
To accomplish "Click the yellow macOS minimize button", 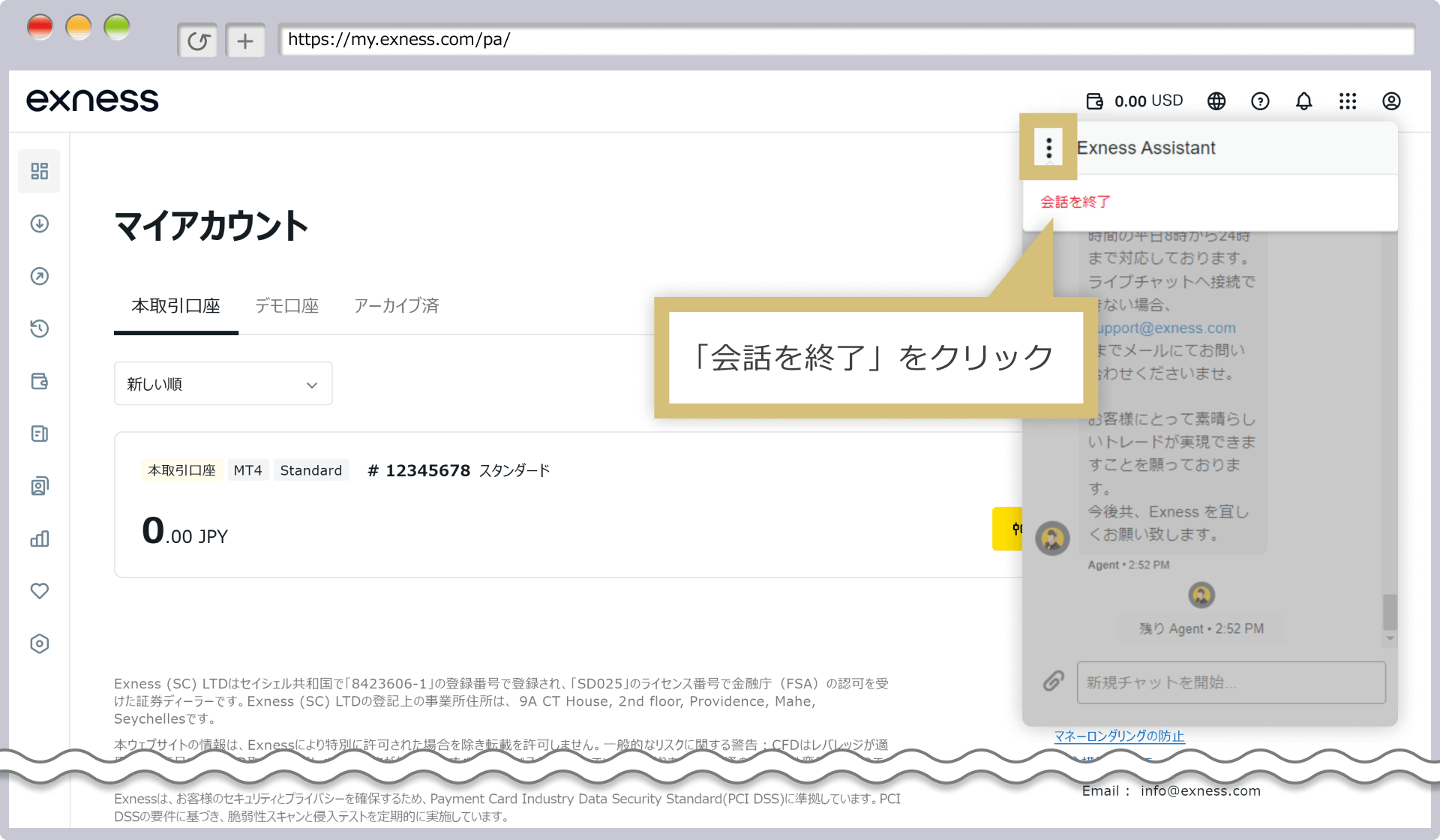I will click(79, 28).
